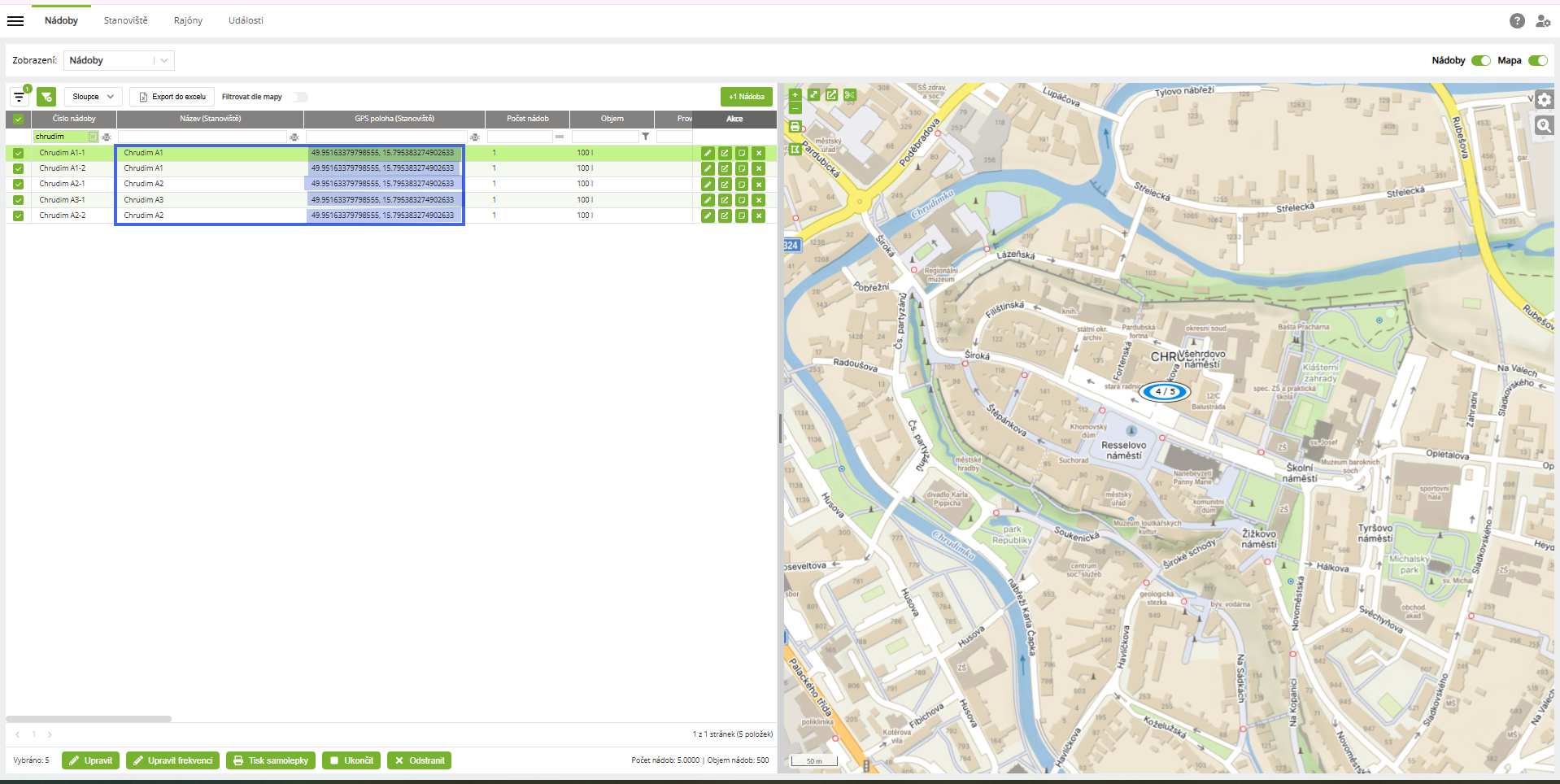Screen dimensions: 1560x784
Task: Click Tisk samolepky button
Action: (271, 760)
